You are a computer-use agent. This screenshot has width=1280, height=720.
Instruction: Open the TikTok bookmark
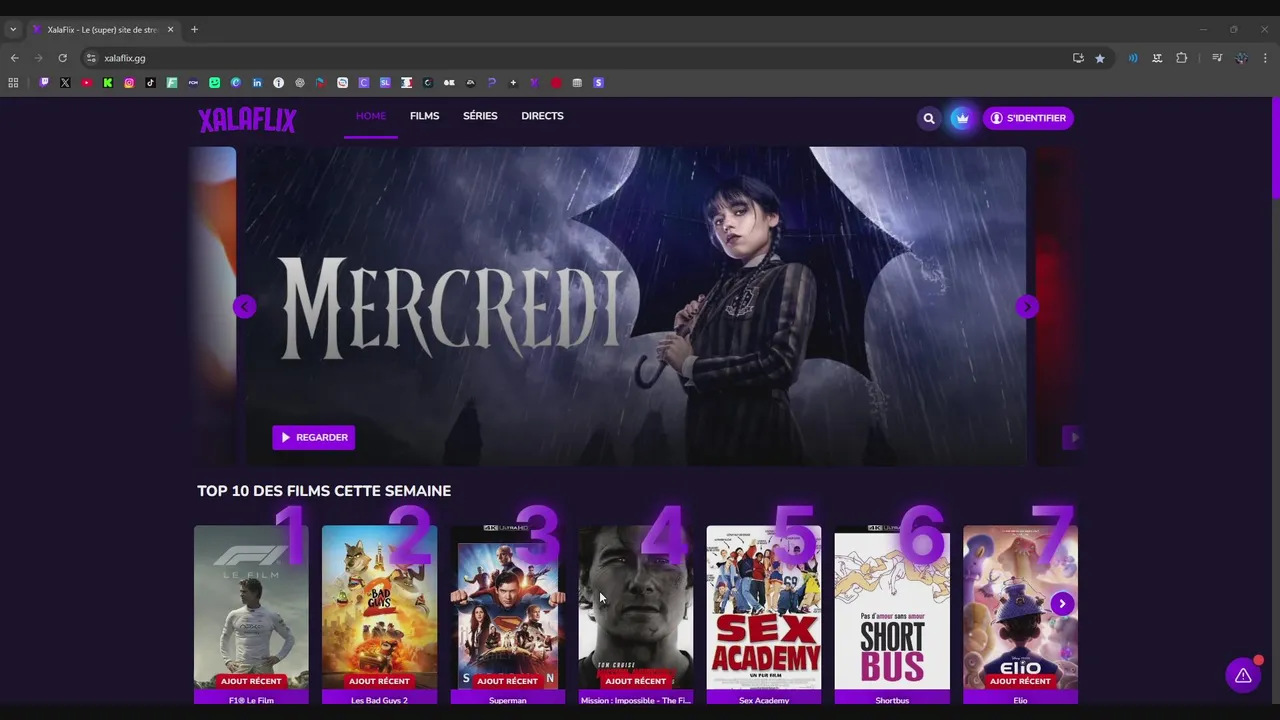150,83
